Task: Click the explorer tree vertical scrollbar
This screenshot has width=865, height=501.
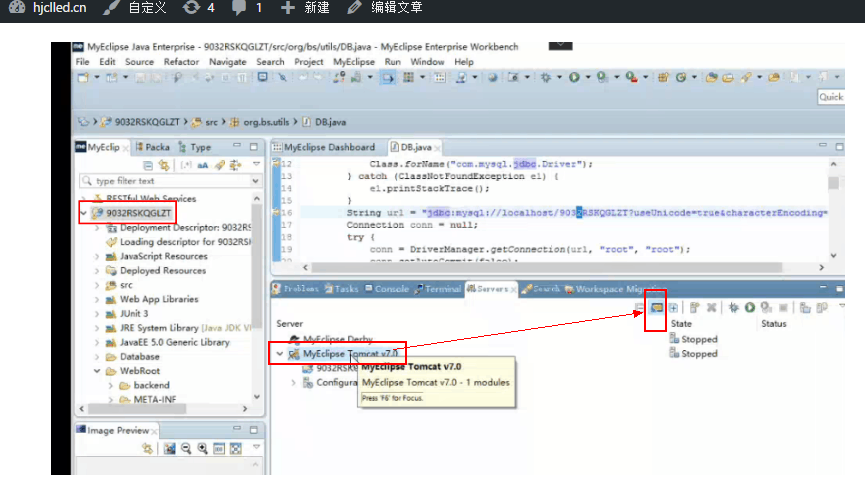Action: click(x=257, y=265)
